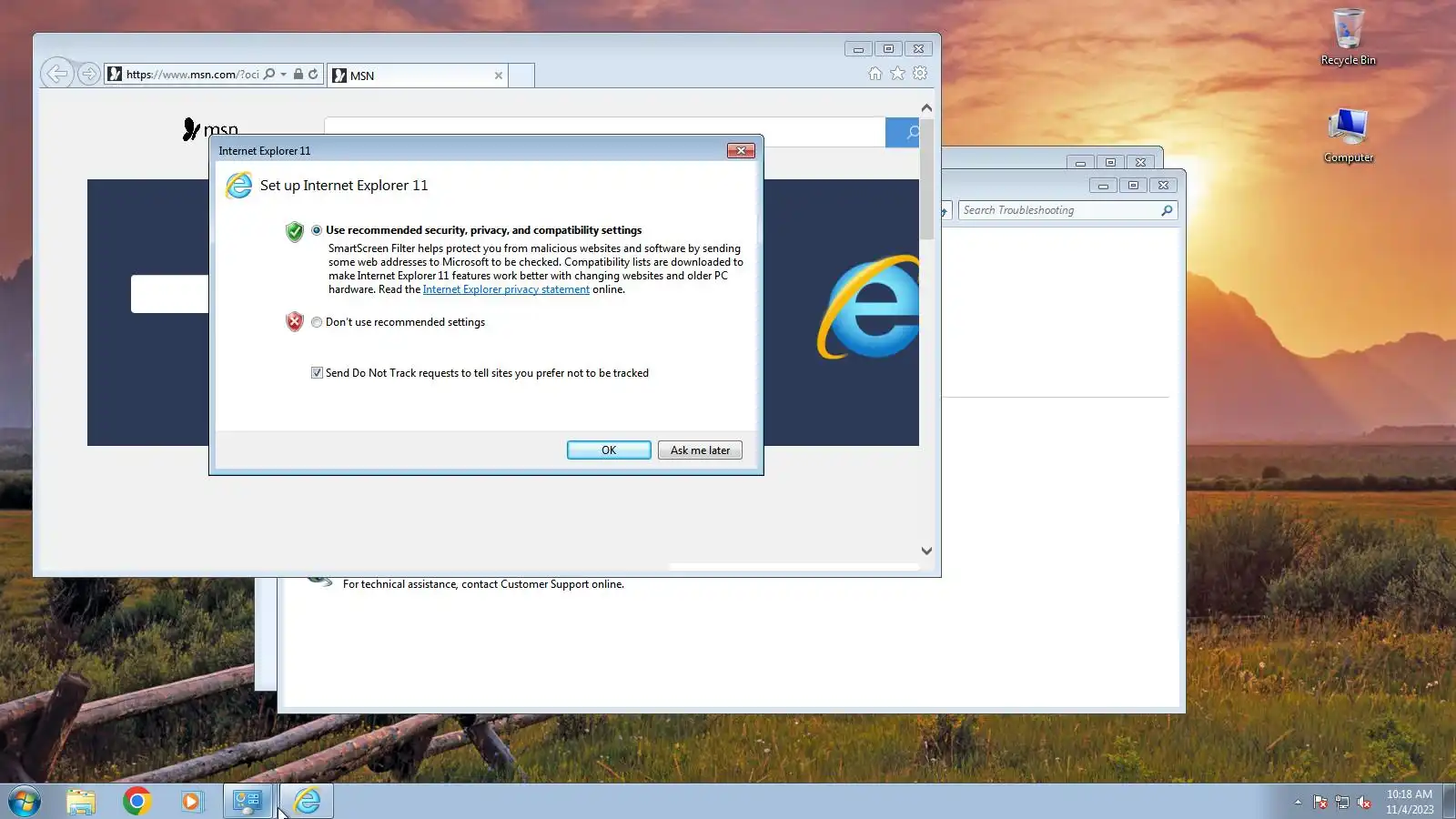1456x819 pixels.
Task: Select Use recommended security settings option
Action: click(x=317, y=230)
